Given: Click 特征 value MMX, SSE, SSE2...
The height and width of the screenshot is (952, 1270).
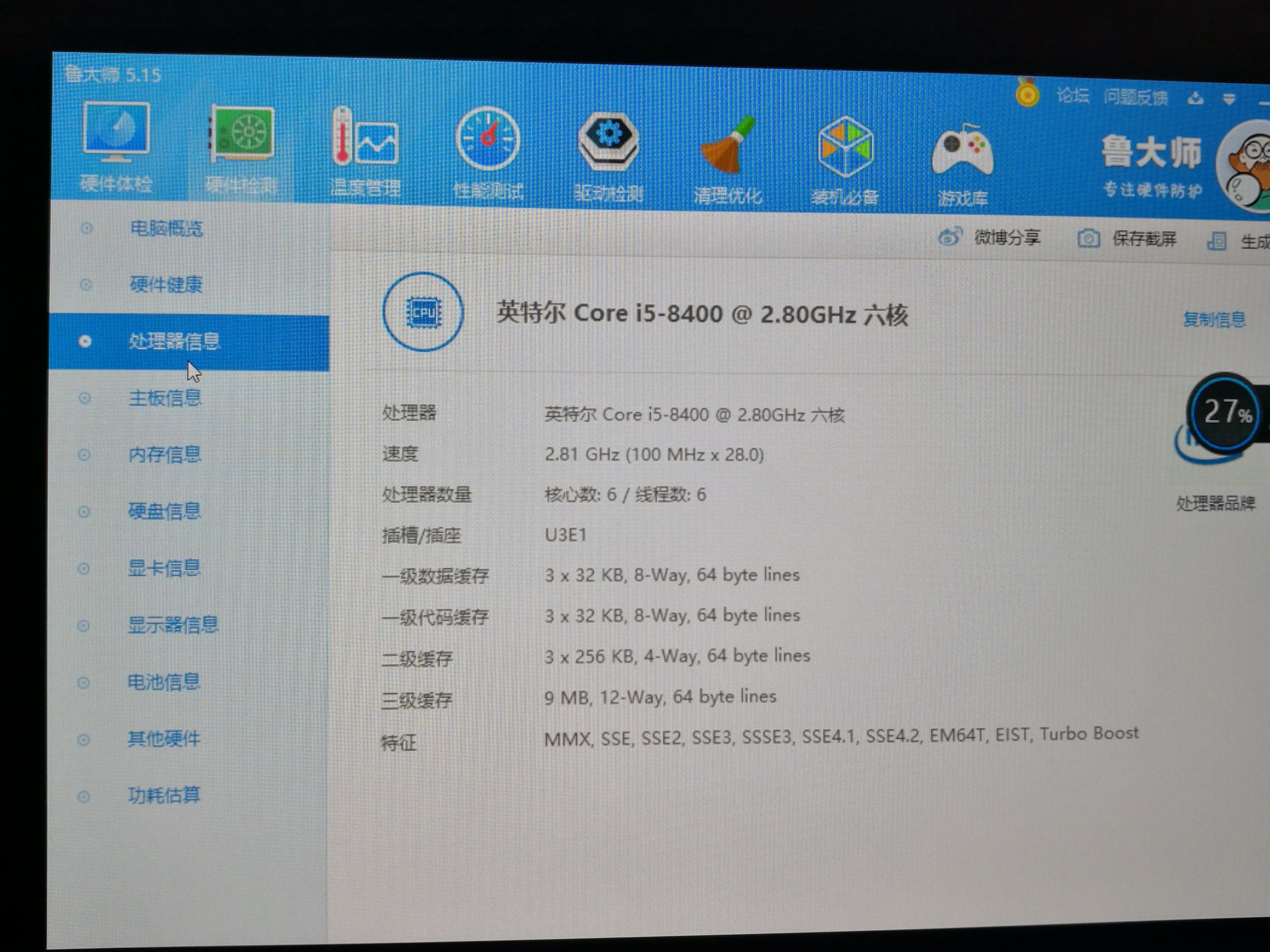Looking at the screenshot, I should coord(841,736).
